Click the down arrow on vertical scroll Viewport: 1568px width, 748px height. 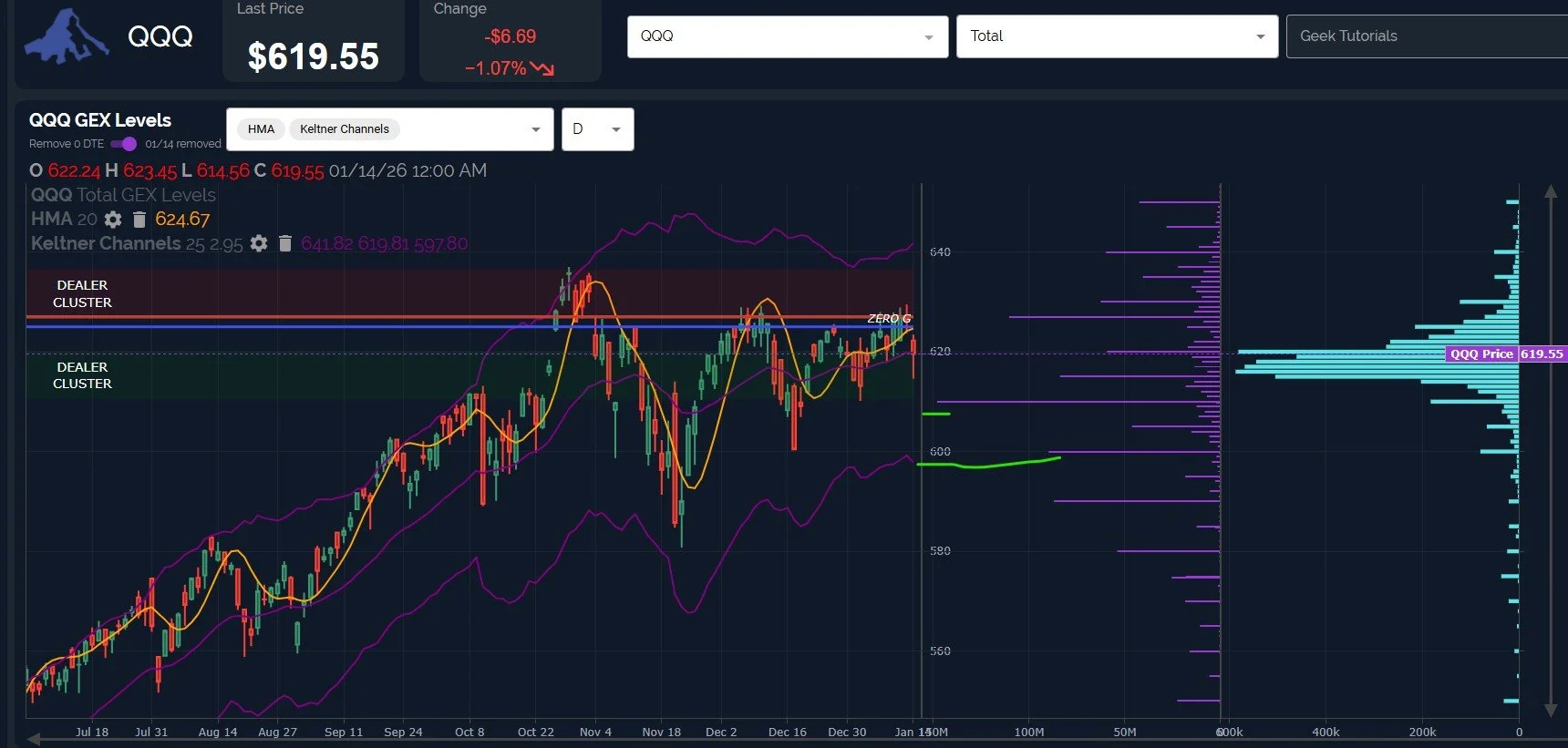pos(1551,710)
